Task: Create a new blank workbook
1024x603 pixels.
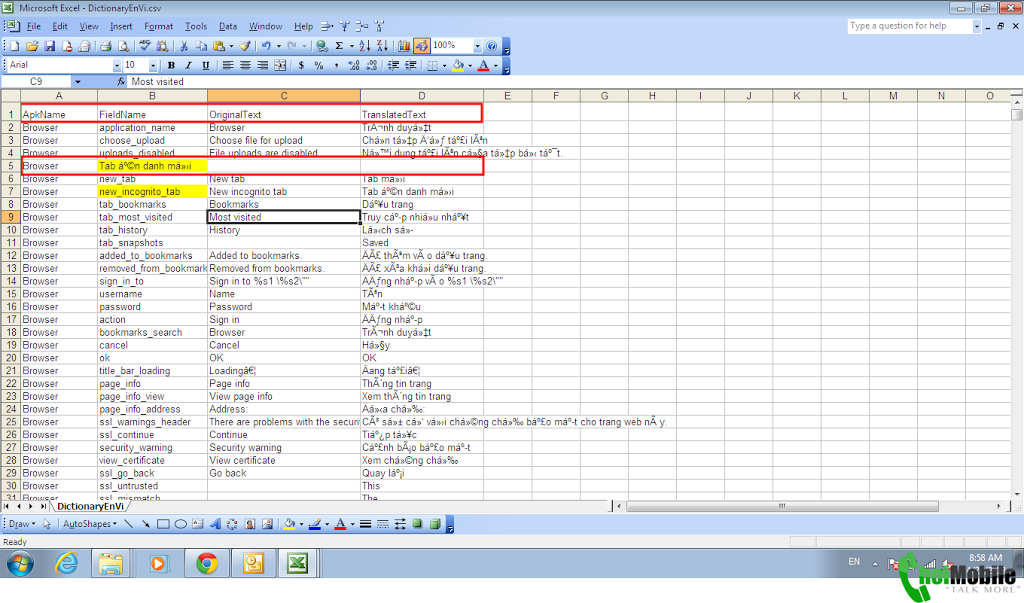Action: [x=14, y=46]
